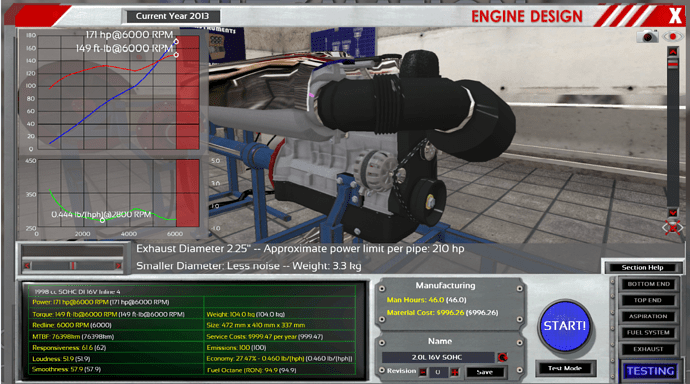
Task: Open the Top End section
Action: pyautogui.click(x=648, y=300)
